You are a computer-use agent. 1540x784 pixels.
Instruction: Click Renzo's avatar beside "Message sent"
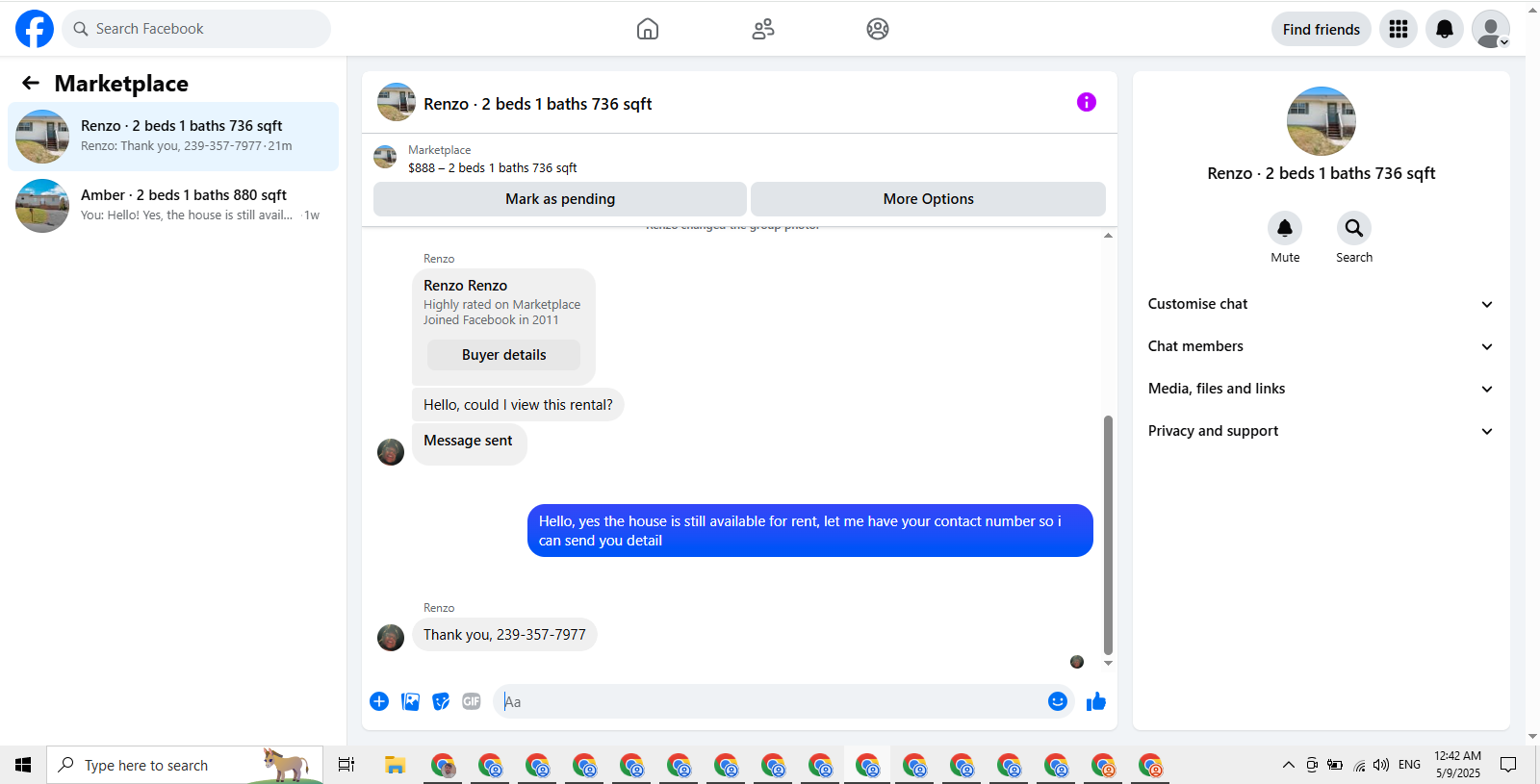[391, 452]
